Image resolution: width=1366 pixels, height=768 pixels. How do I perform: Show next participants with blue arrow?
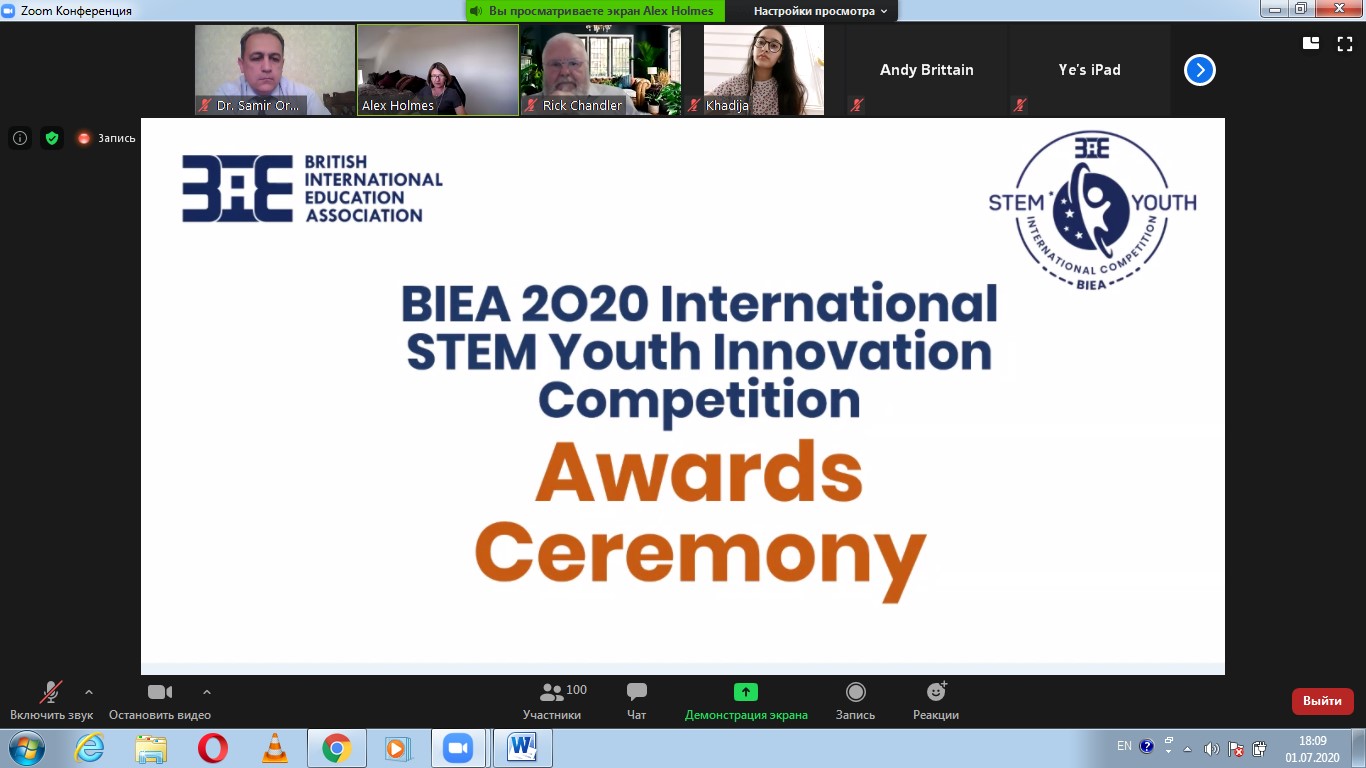1200,70
